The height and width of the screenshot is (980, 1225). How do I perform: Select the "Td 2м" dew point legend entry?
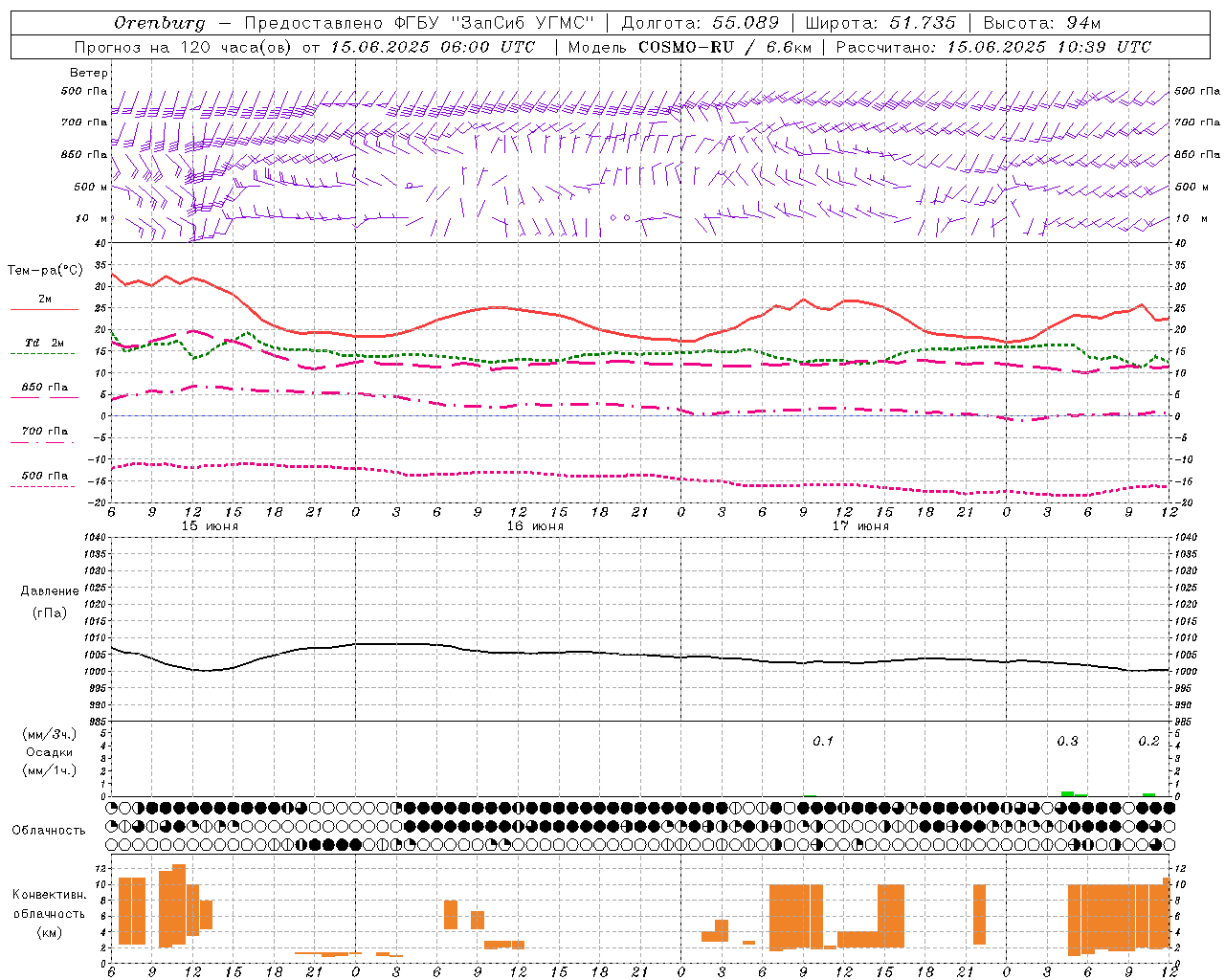click(45, 343)
